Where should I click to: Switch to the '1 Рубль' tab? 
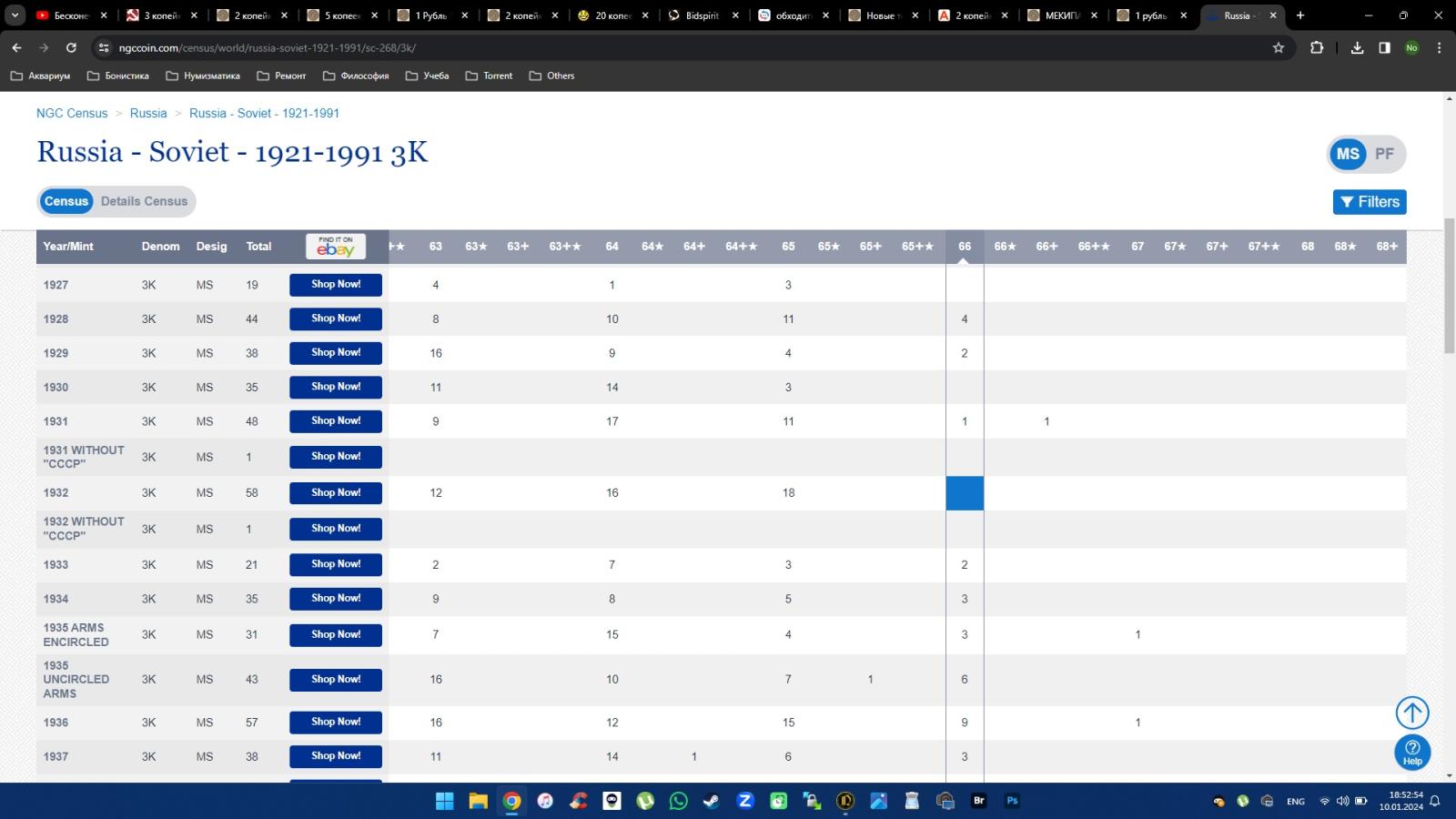pos(430,15)
